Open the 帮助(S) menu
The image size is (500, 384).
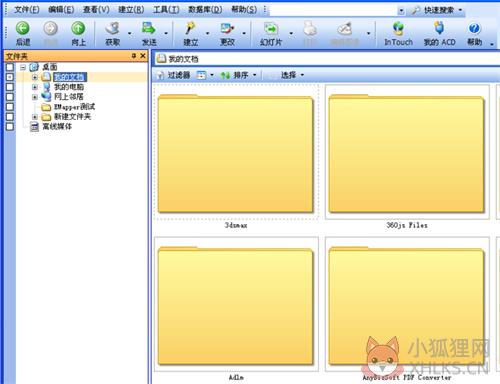244,10
